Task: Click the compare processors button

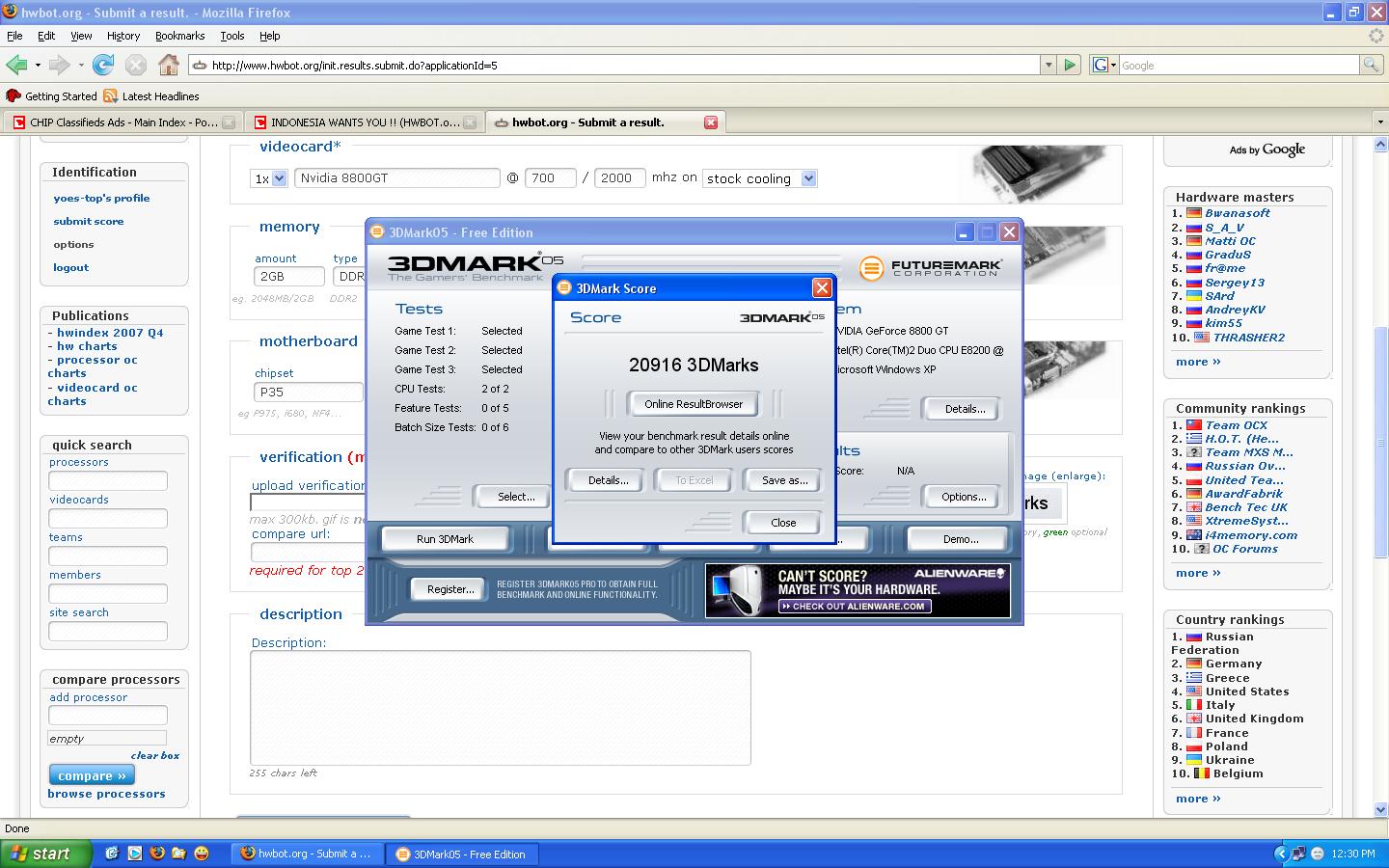Action: coord(92,775)
